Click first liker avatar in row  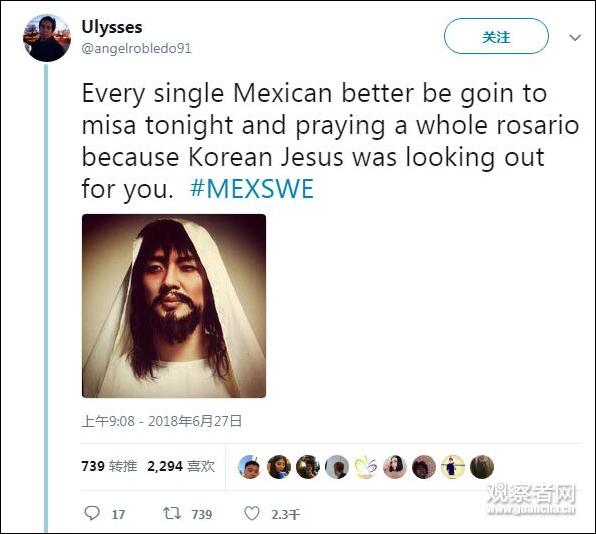pyautogui.click(x=249, y=467)
